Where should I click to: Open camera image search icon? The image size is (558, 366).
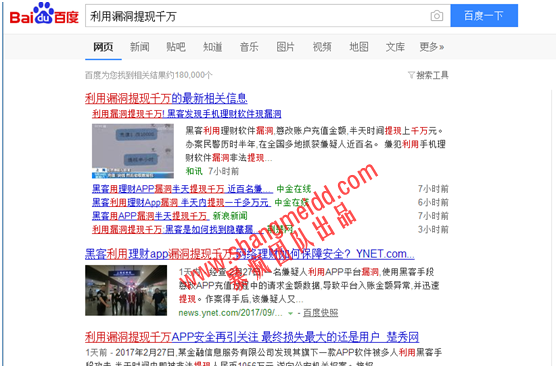(x=437, y=16)
